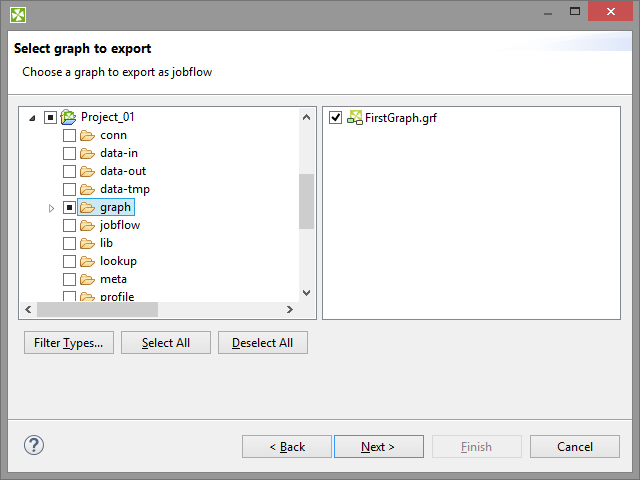Screen dimensions: 640x480
Task: Click the tree's horizontal scrollbar right arrow
Action: [290, 310]
